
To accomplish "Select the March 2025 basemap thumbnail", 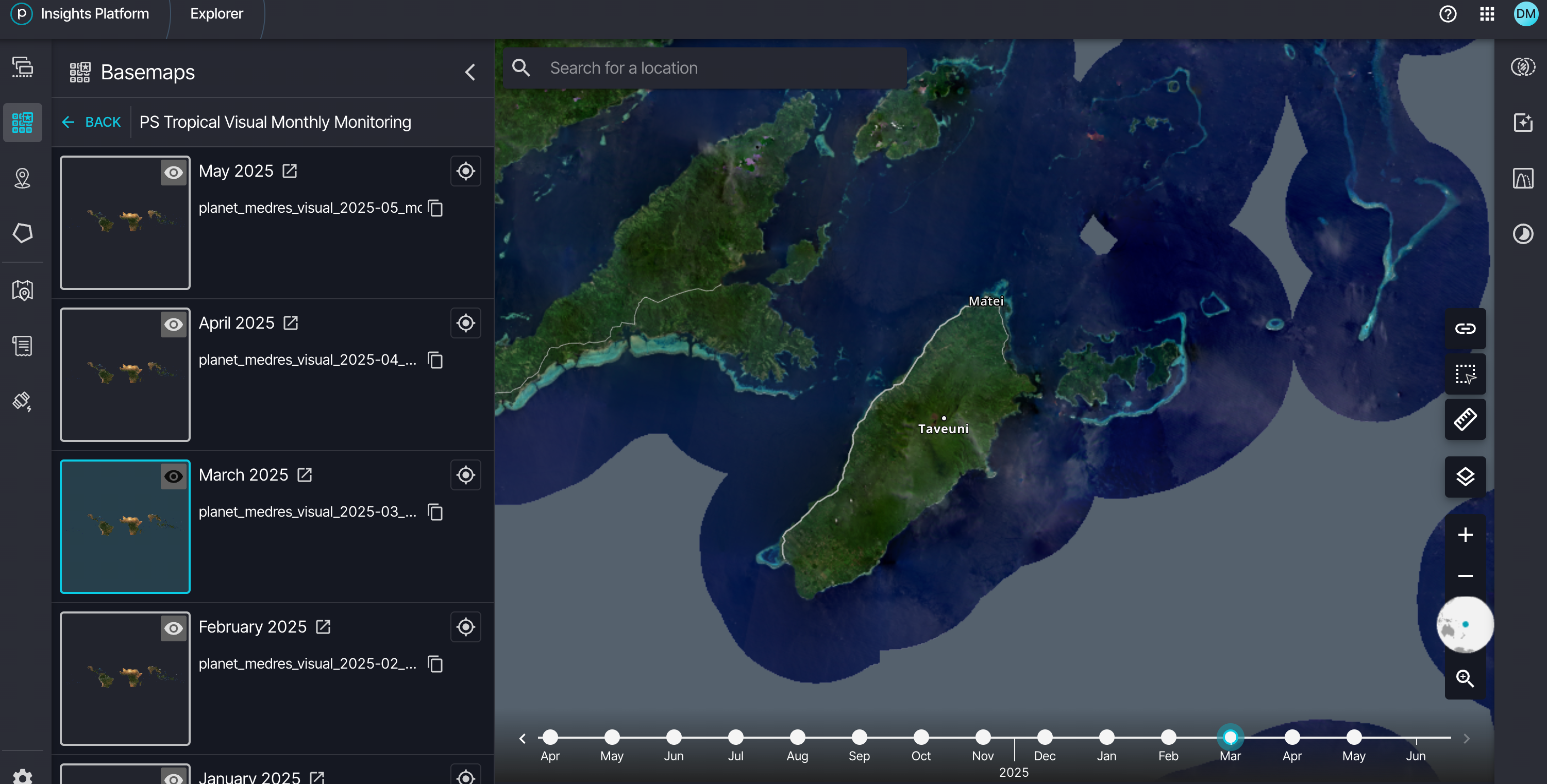I will pyautogui.click(x=125, y=526).
